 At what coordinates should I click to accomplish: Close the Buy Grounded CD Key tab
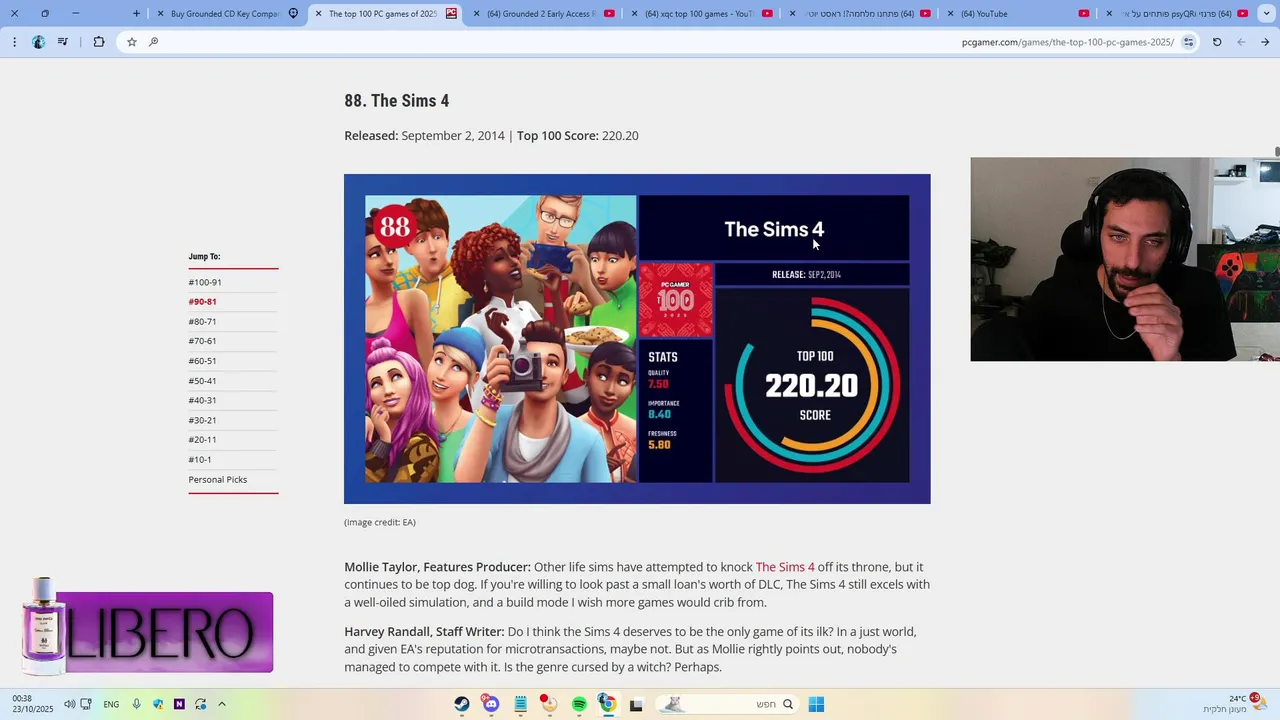[x=160, y=14]
